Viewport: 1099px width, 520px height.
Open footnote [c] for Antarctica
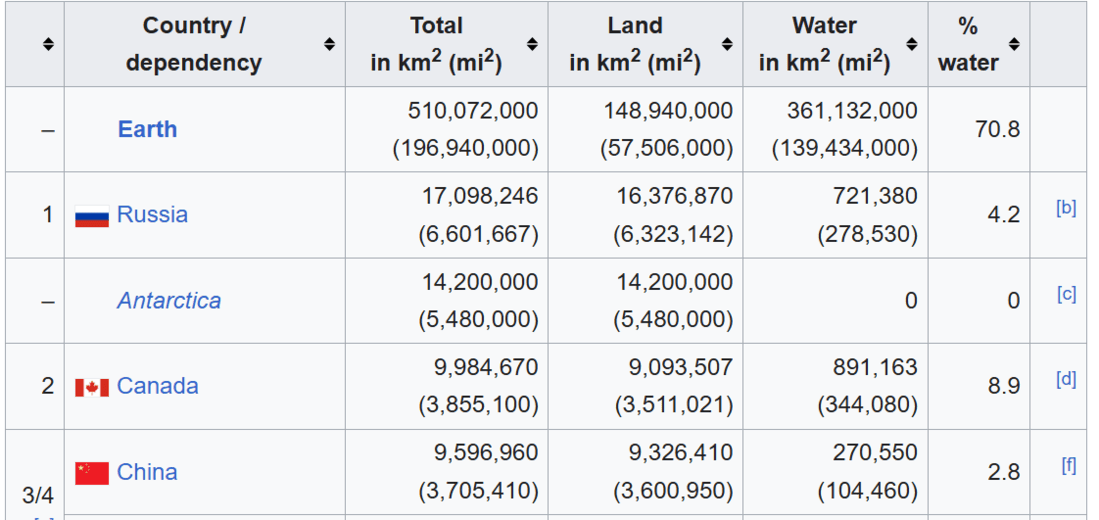pos(1066,294)
